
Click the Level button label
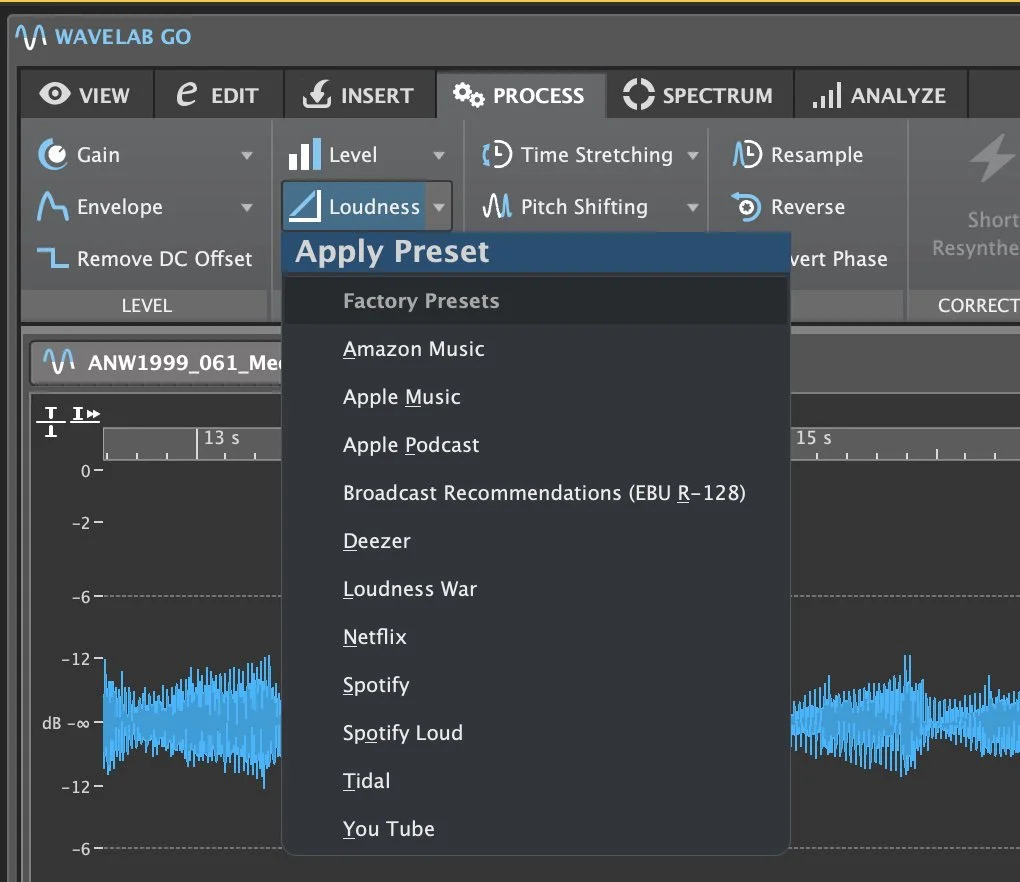tap(353, 155)
